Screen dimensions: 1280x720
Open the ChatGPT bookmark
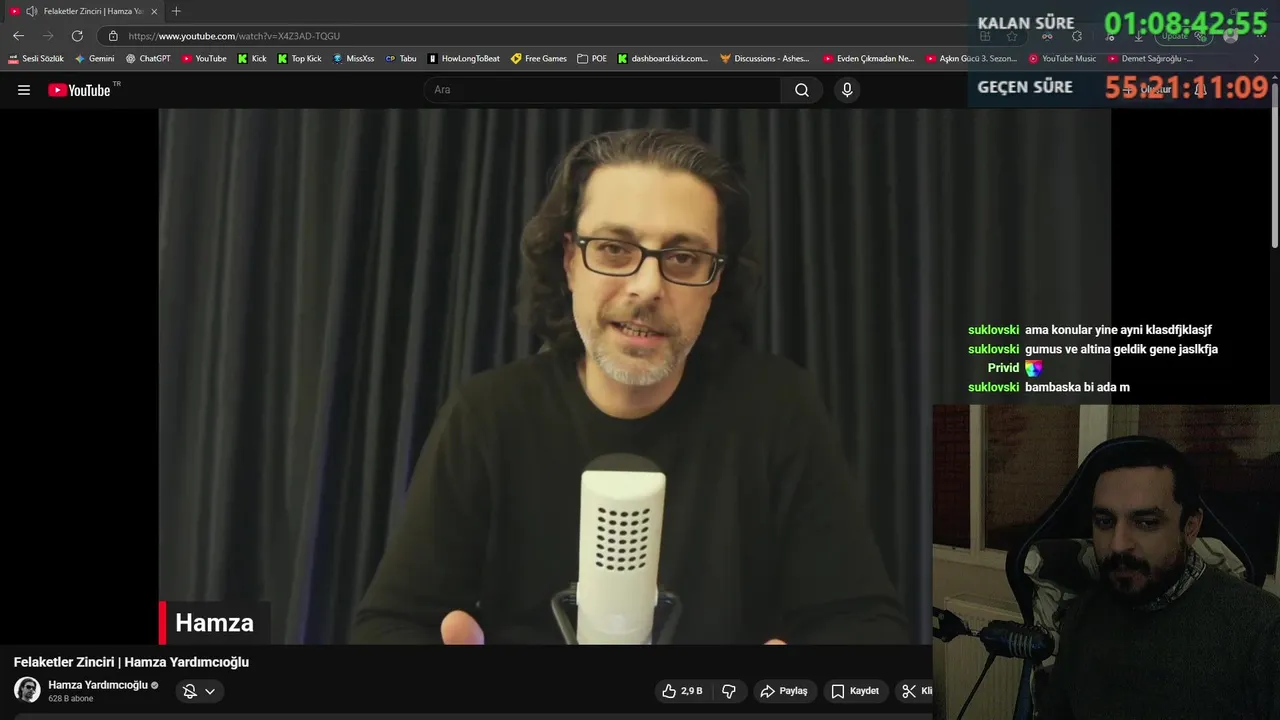148,59
